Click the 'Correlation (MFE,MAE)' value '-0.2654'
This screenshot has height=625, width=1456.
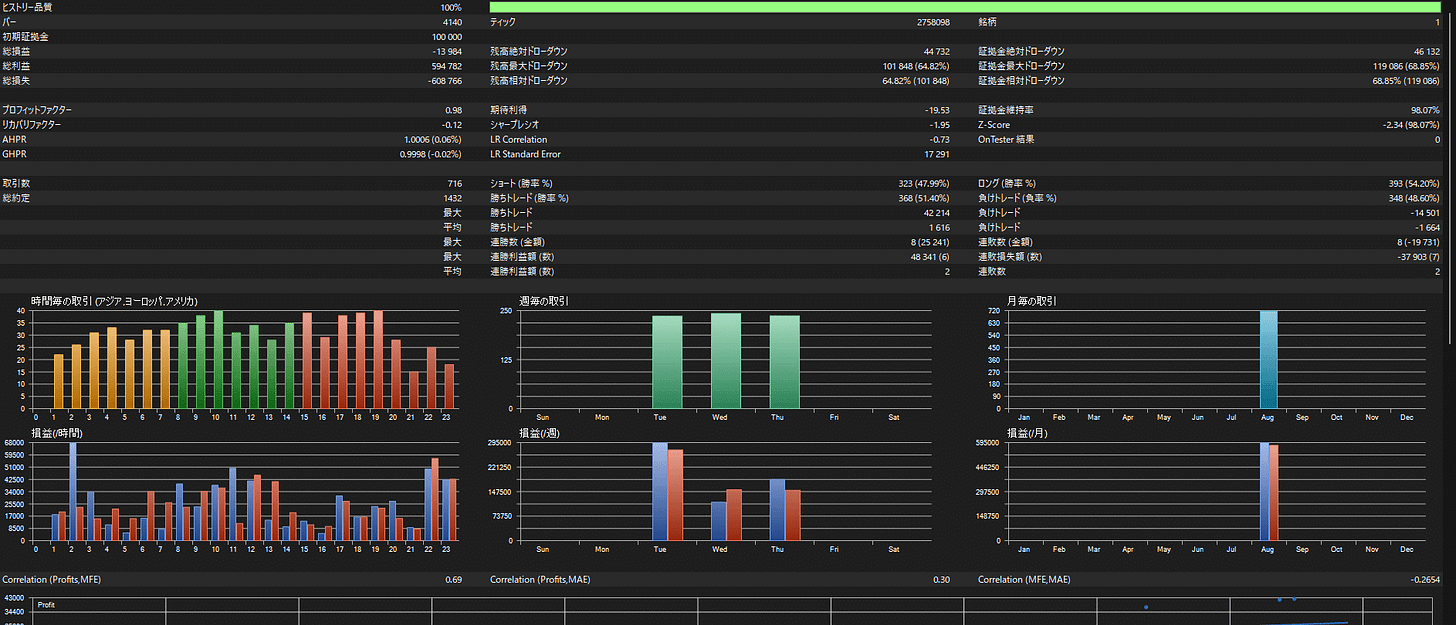click(x=1425, y=580)
